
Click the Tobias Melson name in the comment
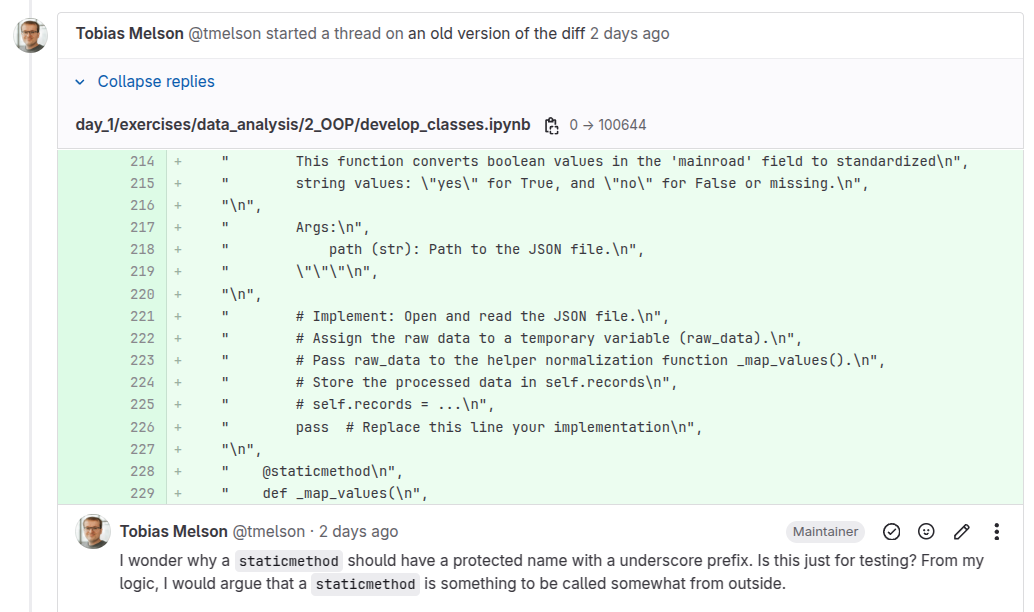173,532
